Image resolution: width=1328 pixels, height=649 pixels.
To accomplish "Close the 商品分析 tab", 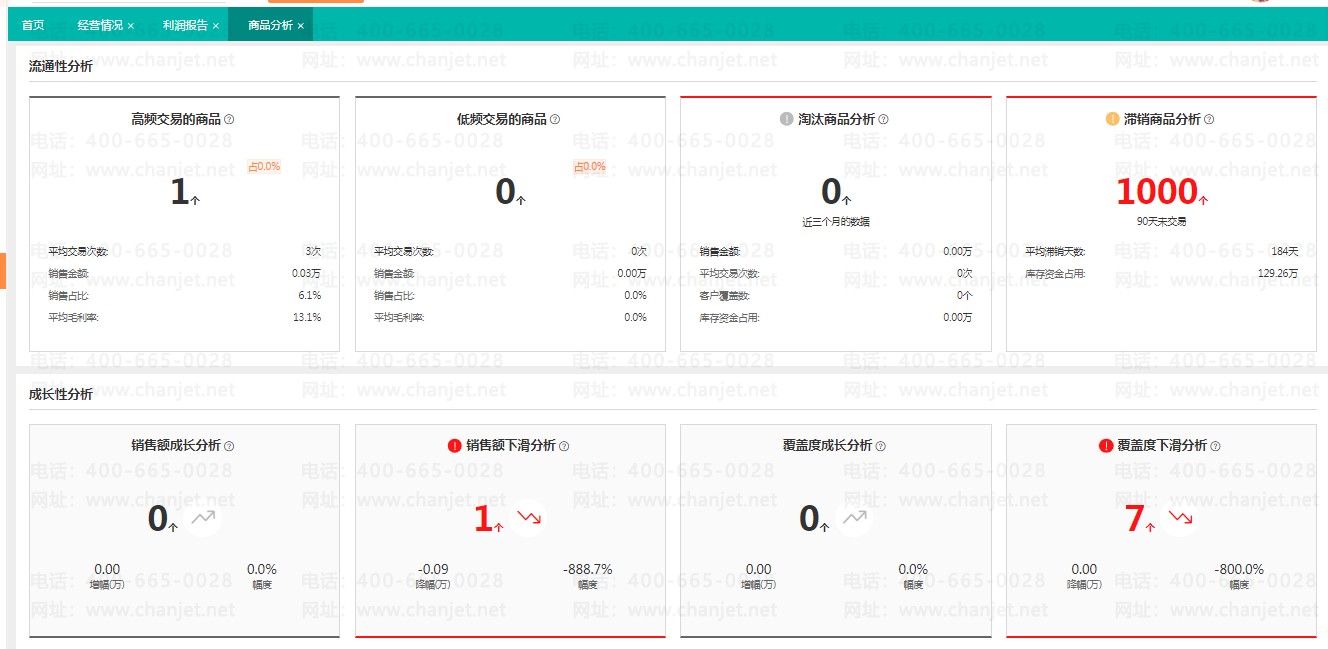I will pos(301,26).
